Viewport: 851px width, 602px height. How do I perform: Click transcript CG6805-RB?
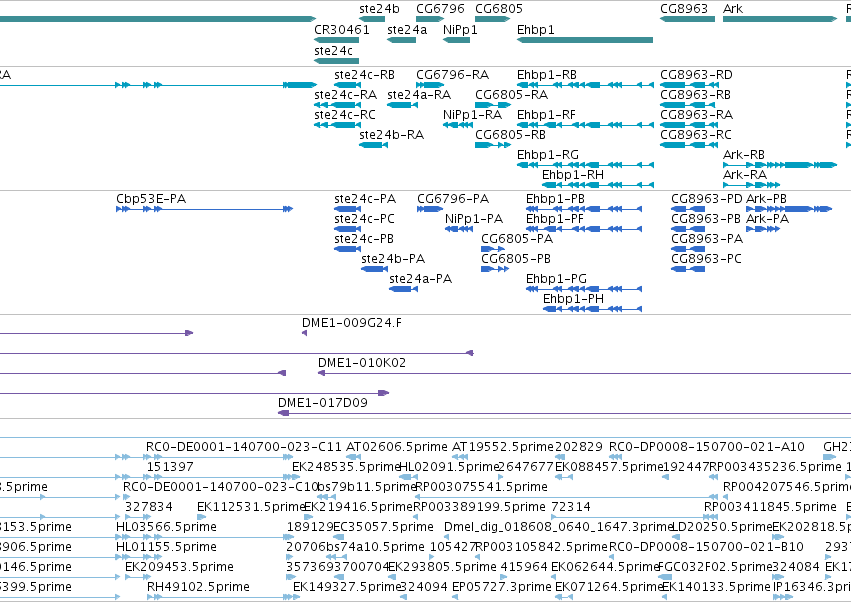click(x=492, y=145)
